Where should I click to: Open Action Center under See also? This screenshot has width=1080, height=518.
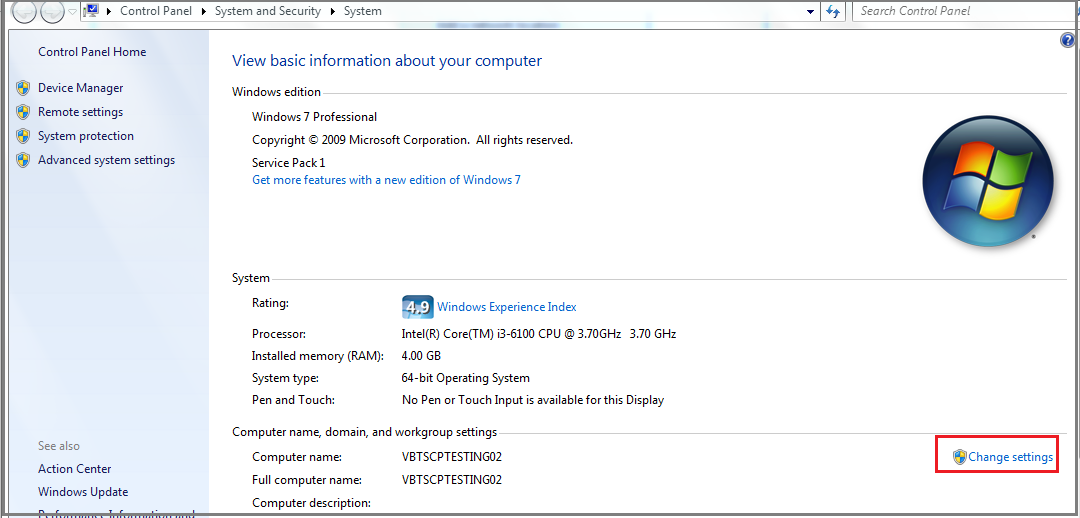(x=74, y=469)
